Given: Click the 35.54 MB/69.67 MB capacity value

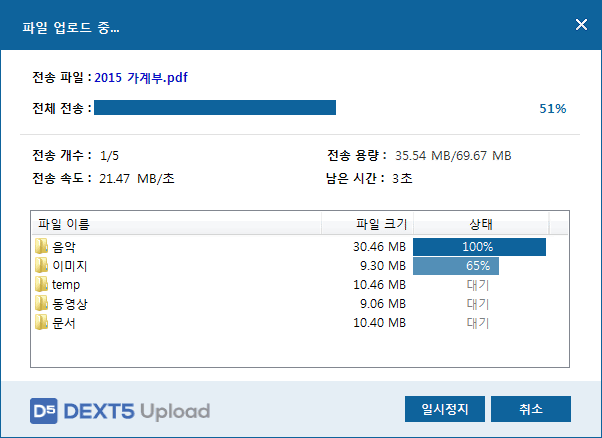Looking at the screenshot, I should tap(453, 156).
